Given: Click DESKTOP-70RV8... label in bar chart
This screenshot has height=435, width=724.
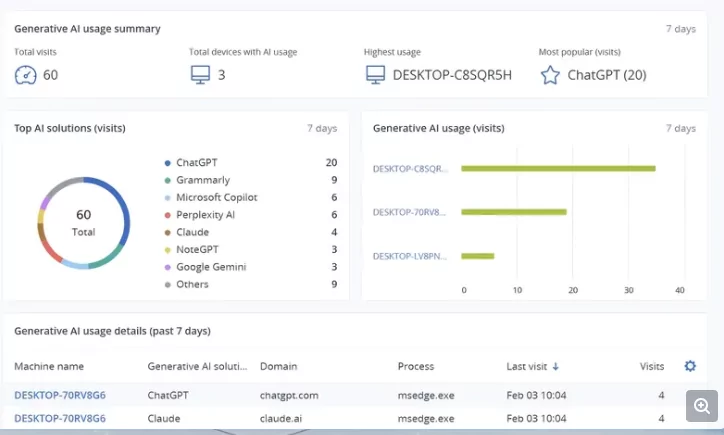Looking at the screenshot, I should coord(410,212).
